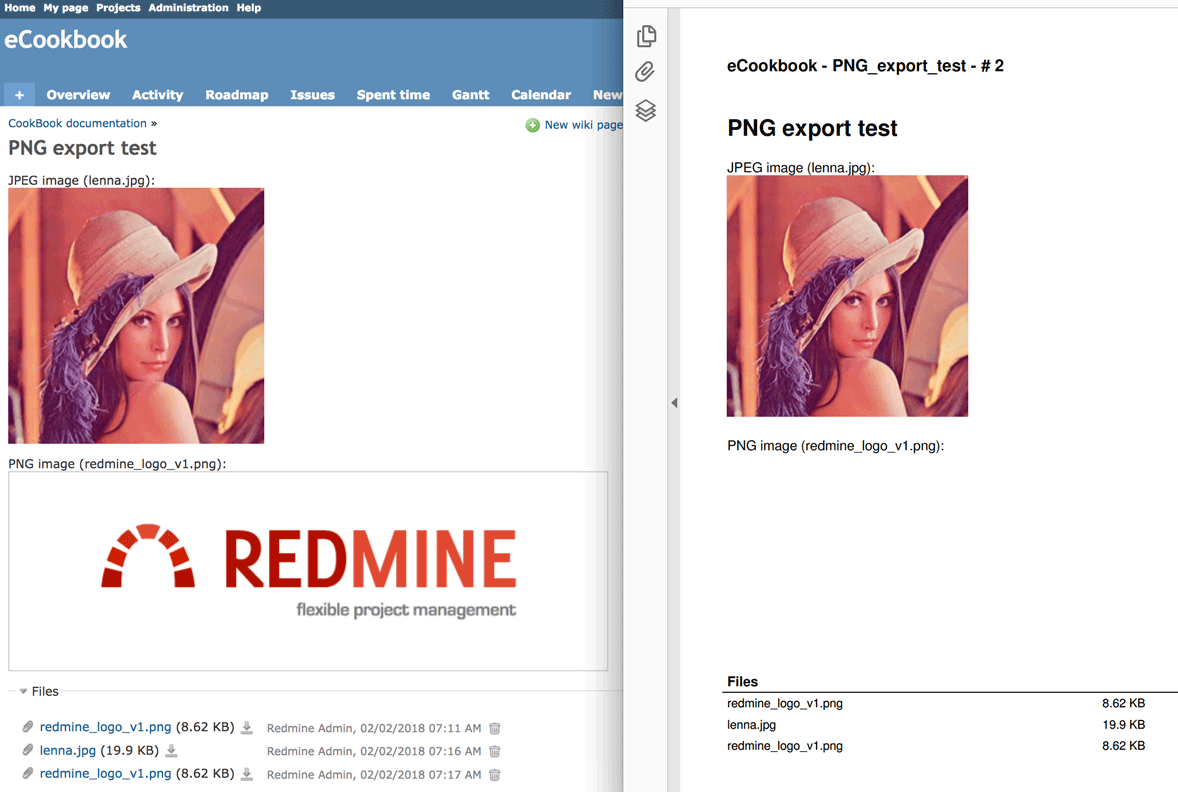The image size is (1178, 792).
Task: Collapse the PDF sidebar with the arrow
Action: pyautogui.click(x=674, y=403)
